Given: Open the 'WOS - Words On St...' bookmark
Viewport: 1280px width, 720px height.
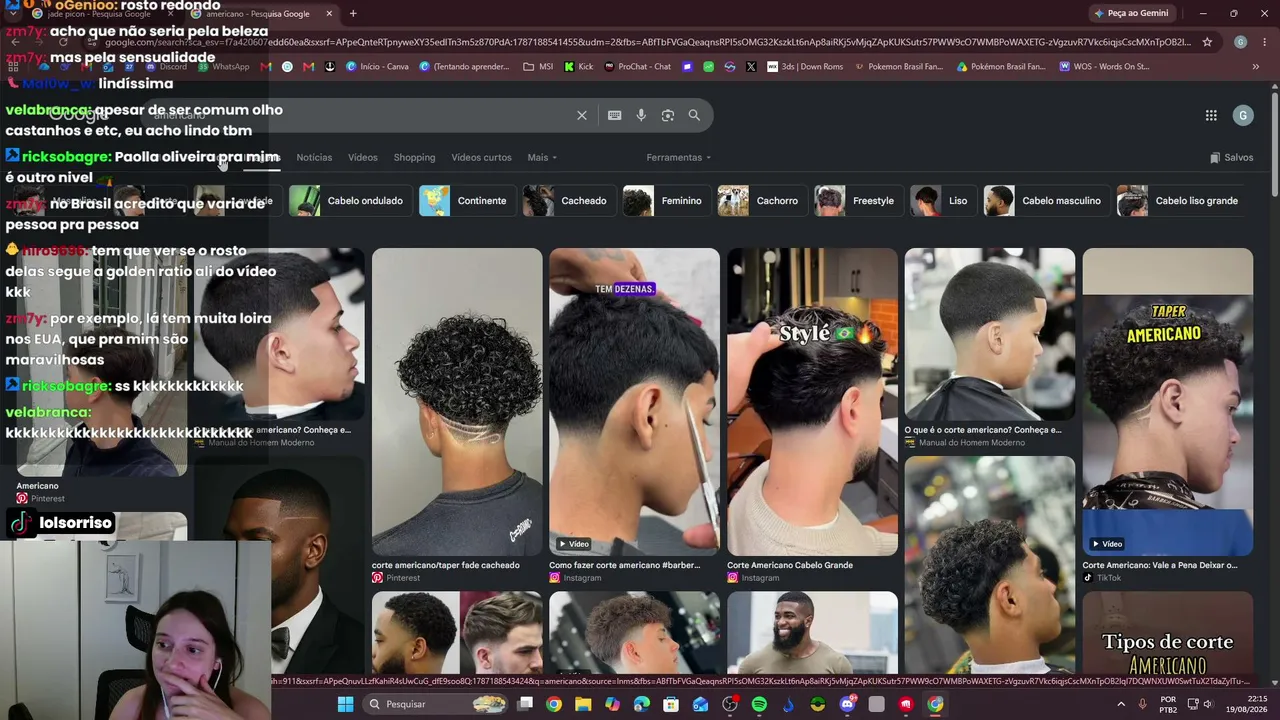Looking at the screenshot, I should point(1102,67).
